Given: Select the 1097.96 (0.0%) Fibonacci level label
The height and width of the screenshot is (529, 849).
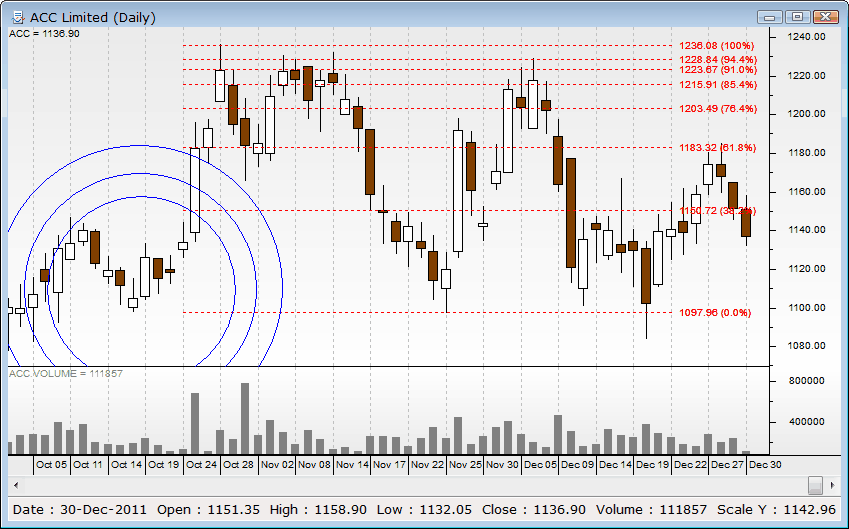Looking at the screenshot, I should [x=714, y=313].
